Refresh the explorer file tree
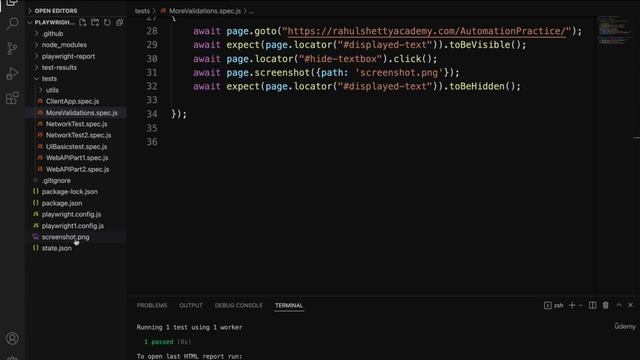Viewport: 640px width, 360px height. click(107, 22)
